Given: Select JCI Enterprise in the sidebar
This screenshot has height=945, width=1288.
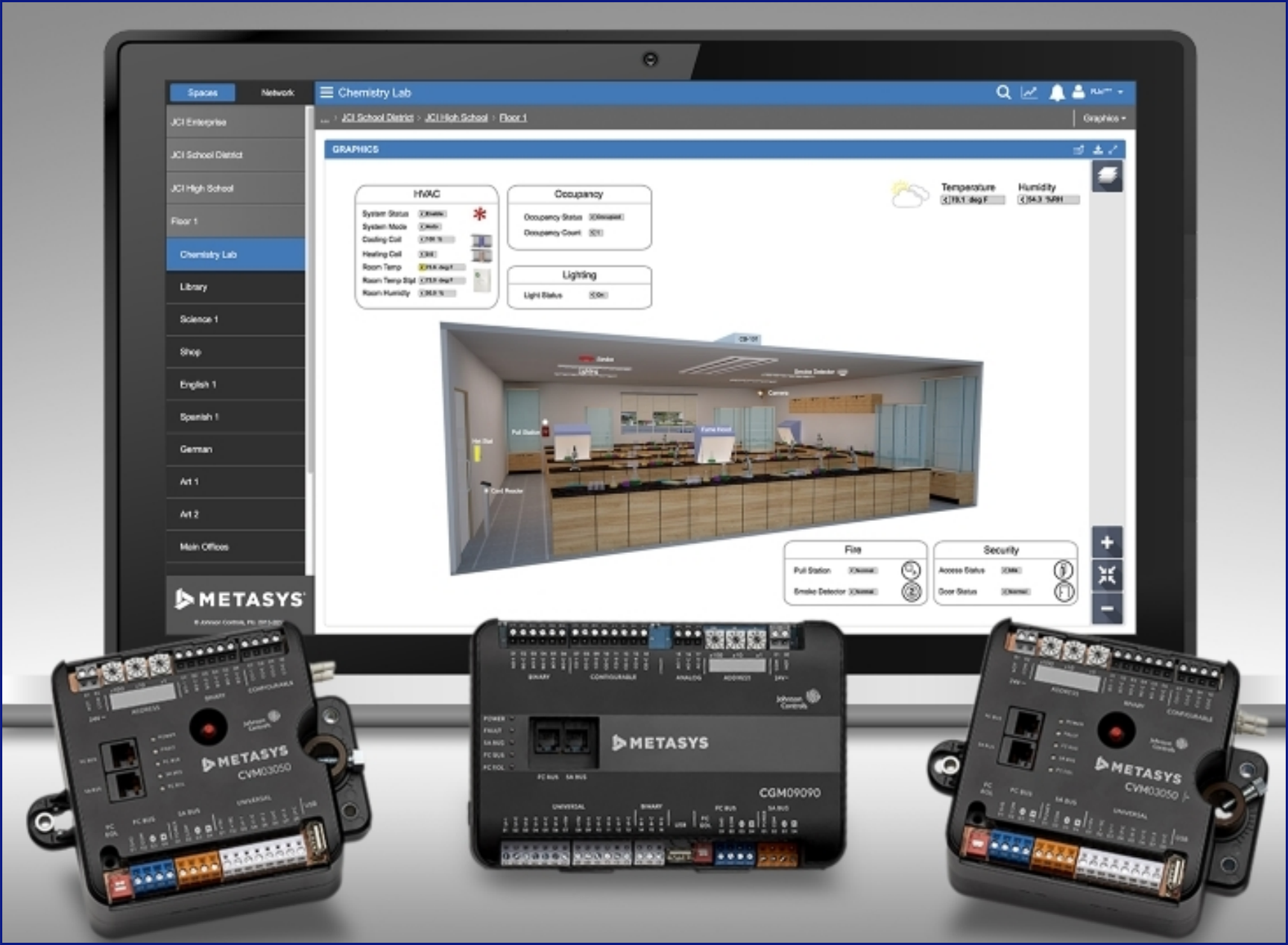Looking at the screenshot, I should [x=236, y=122].
